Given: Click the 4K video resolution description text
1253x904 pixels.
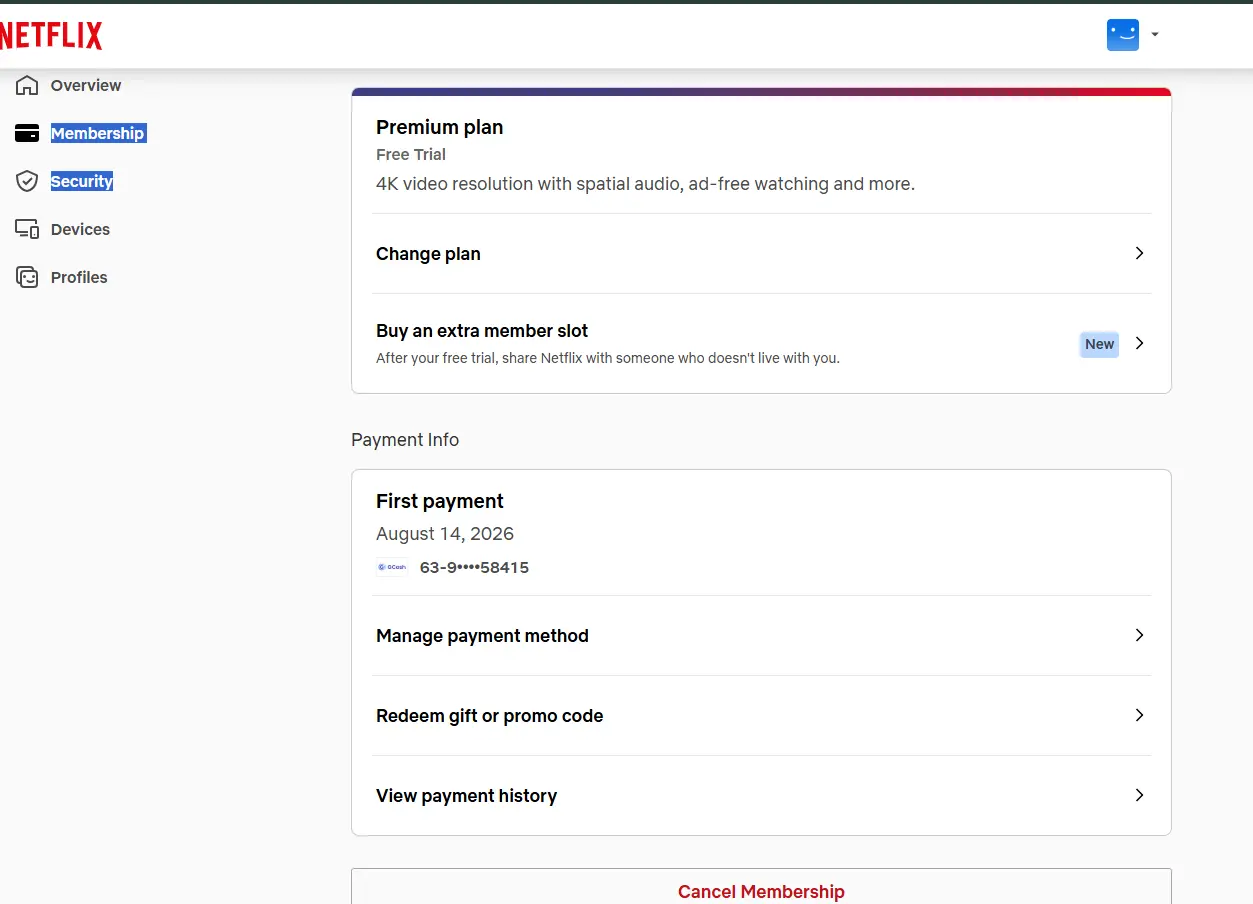Looking at the screenshot, I should coord(645,184).
